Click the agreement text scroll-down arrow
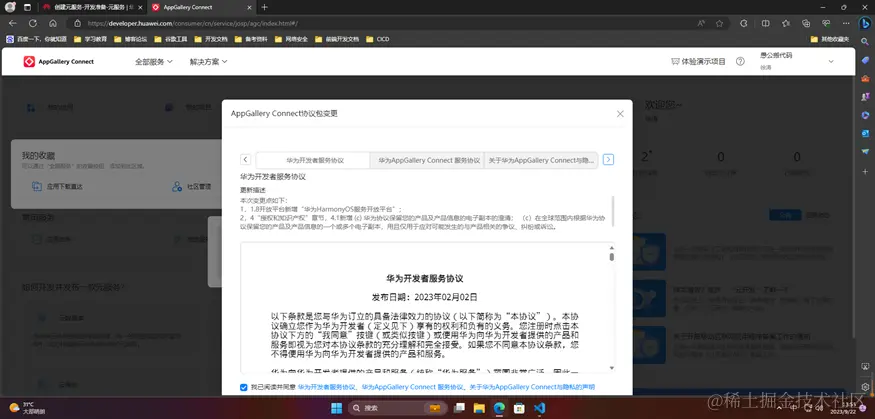875x419 pixels. (612, 368)
